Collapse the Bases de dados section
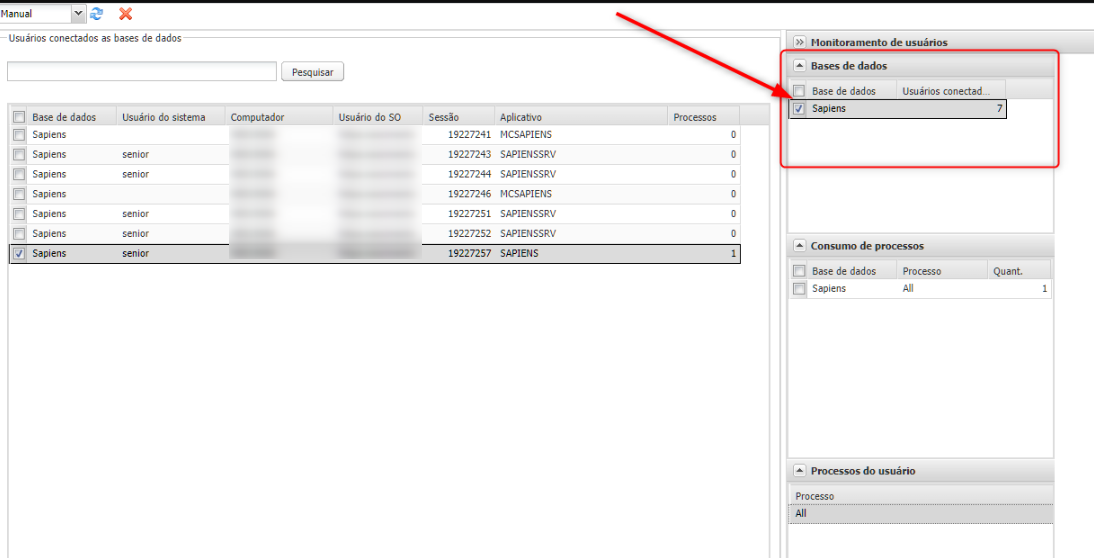 pos(800,66)
